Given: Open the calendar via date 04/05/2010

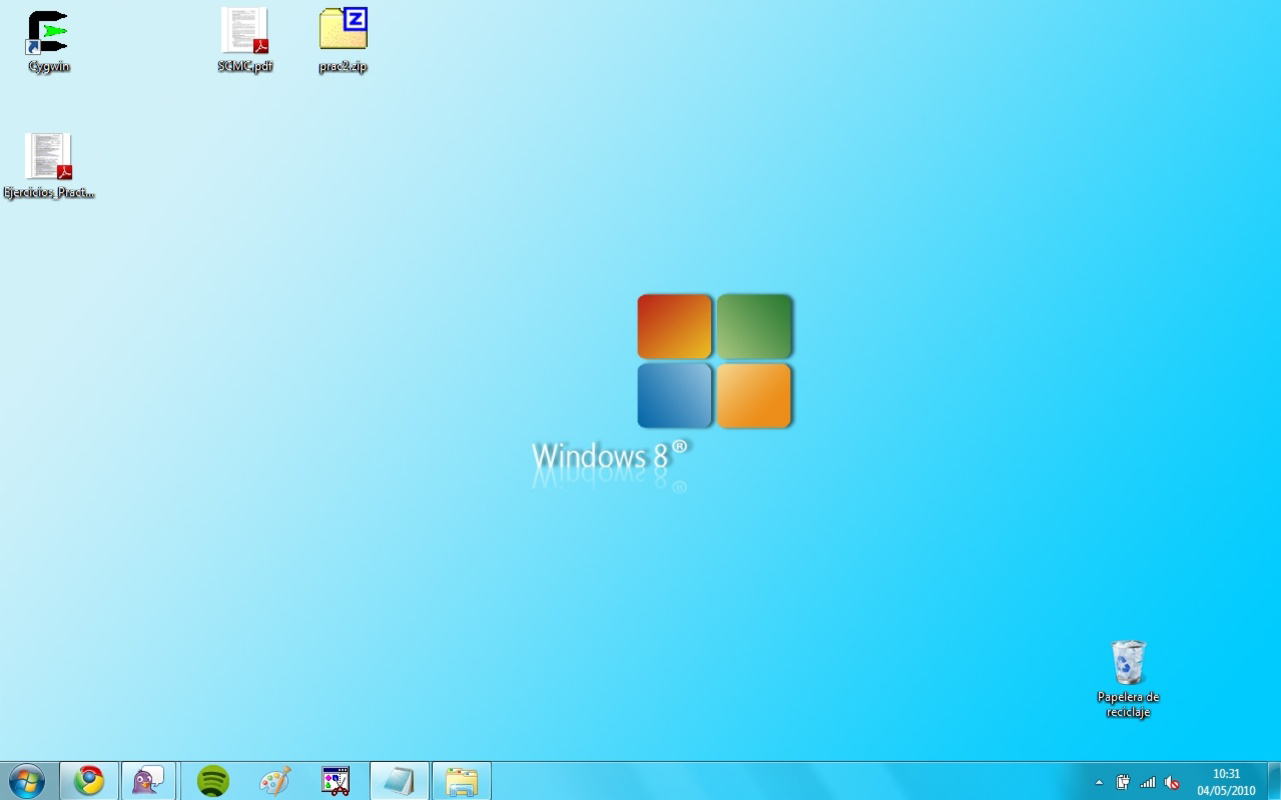Looking at the screenshot, I should [1225, 789].
